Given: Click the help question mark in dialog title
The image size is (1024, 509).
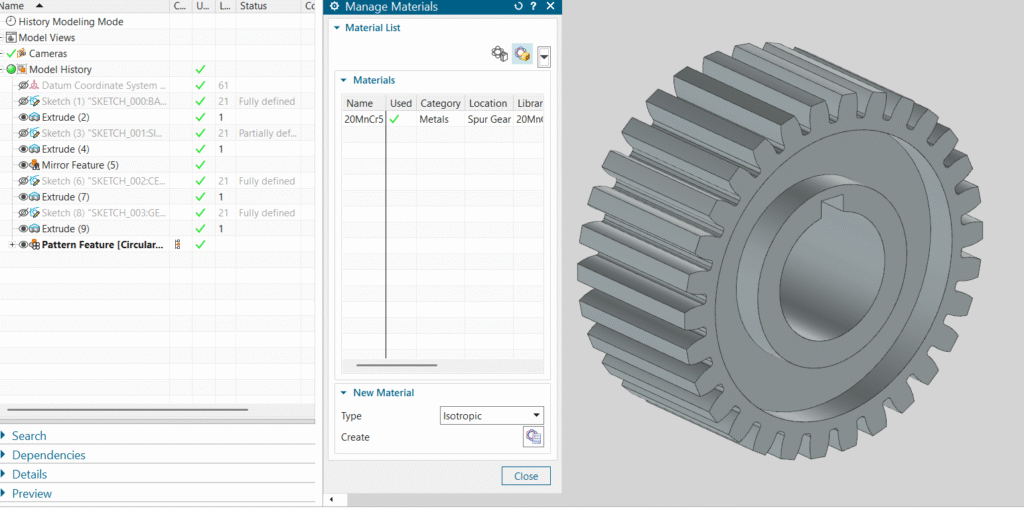Looking at the screenshot, I should 534,7.
